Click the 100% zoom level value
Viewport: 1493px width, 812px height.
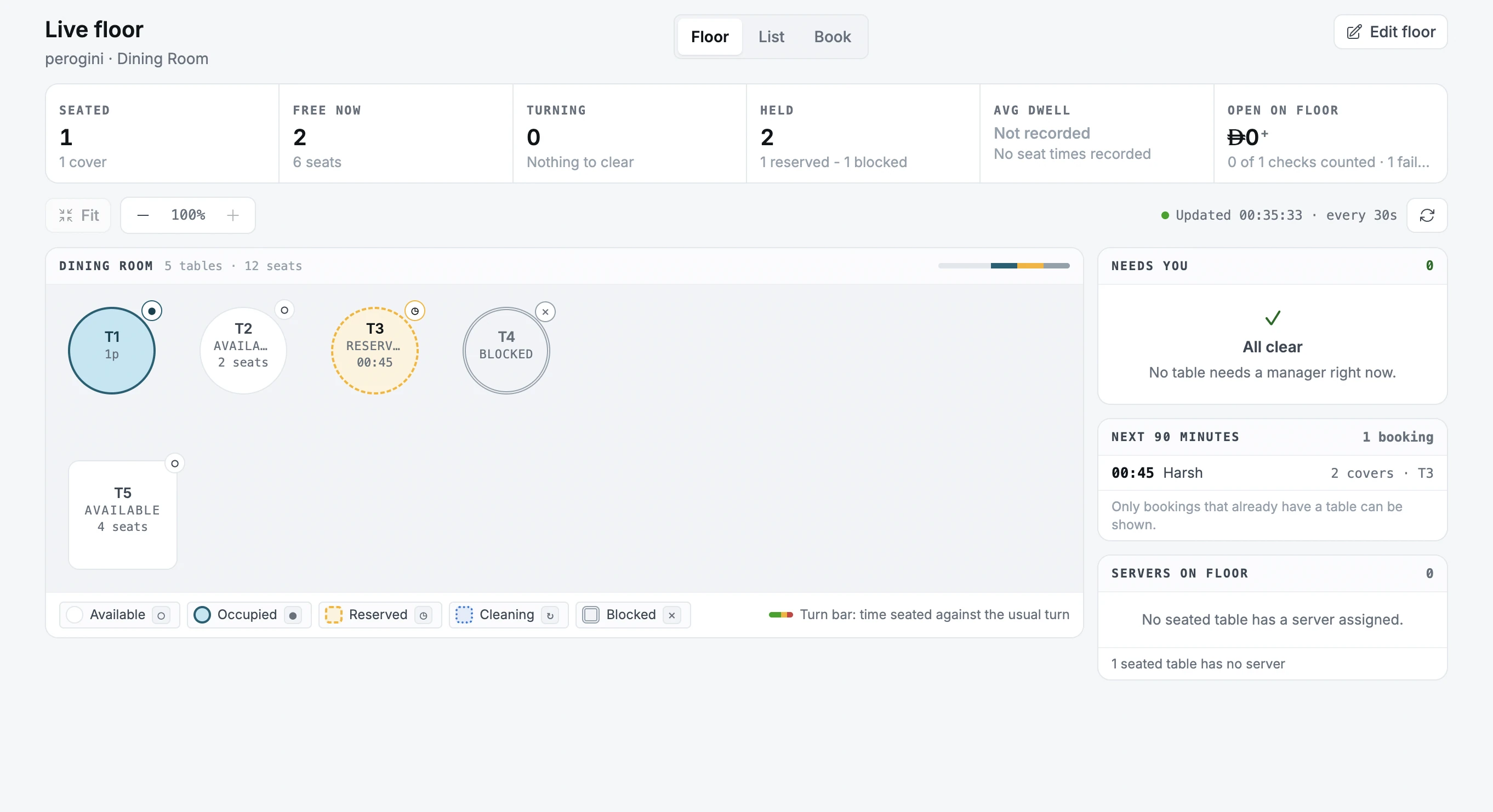point(188,216)
